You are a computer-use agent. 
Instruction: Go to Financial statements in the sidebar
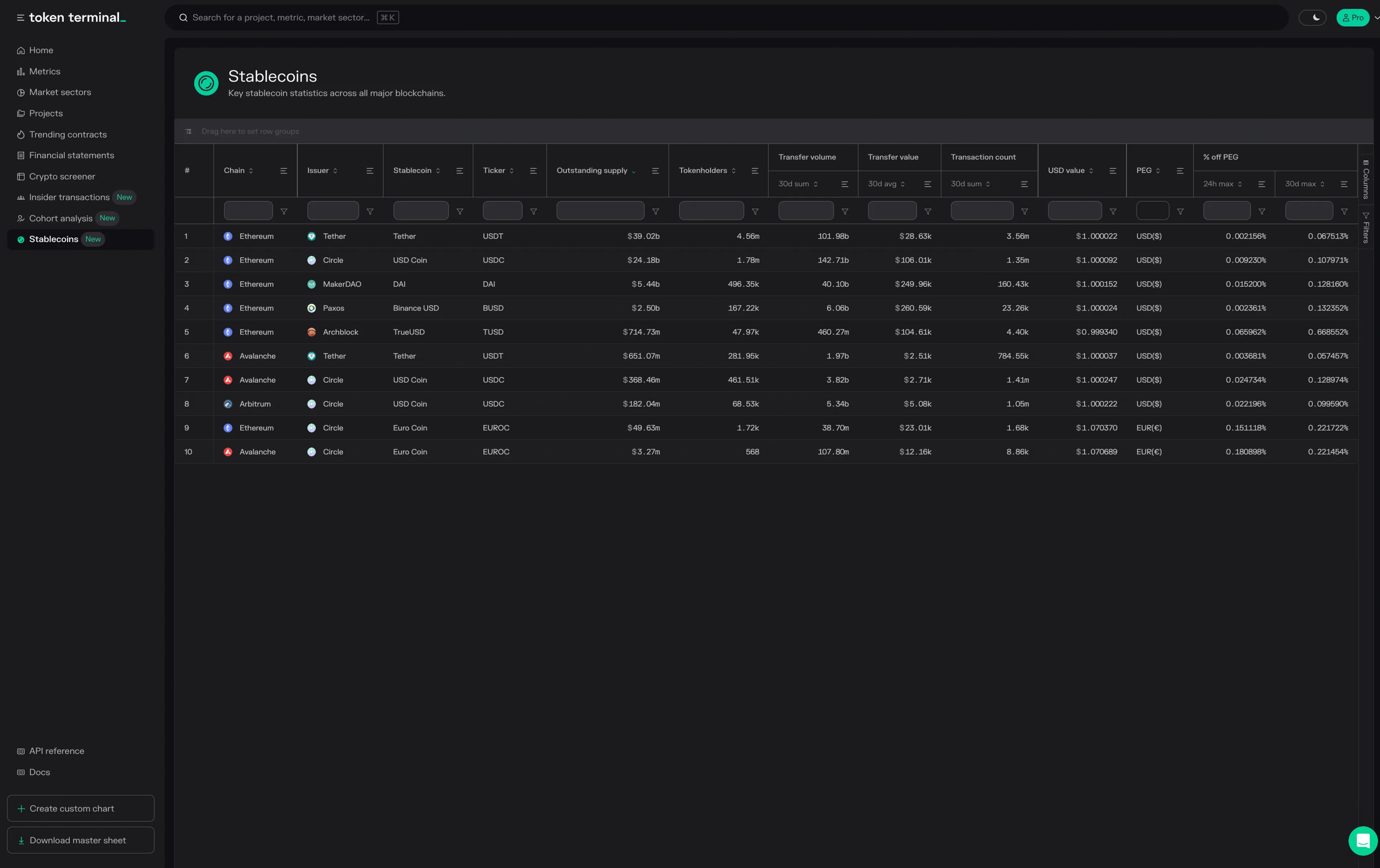point(71,155)
